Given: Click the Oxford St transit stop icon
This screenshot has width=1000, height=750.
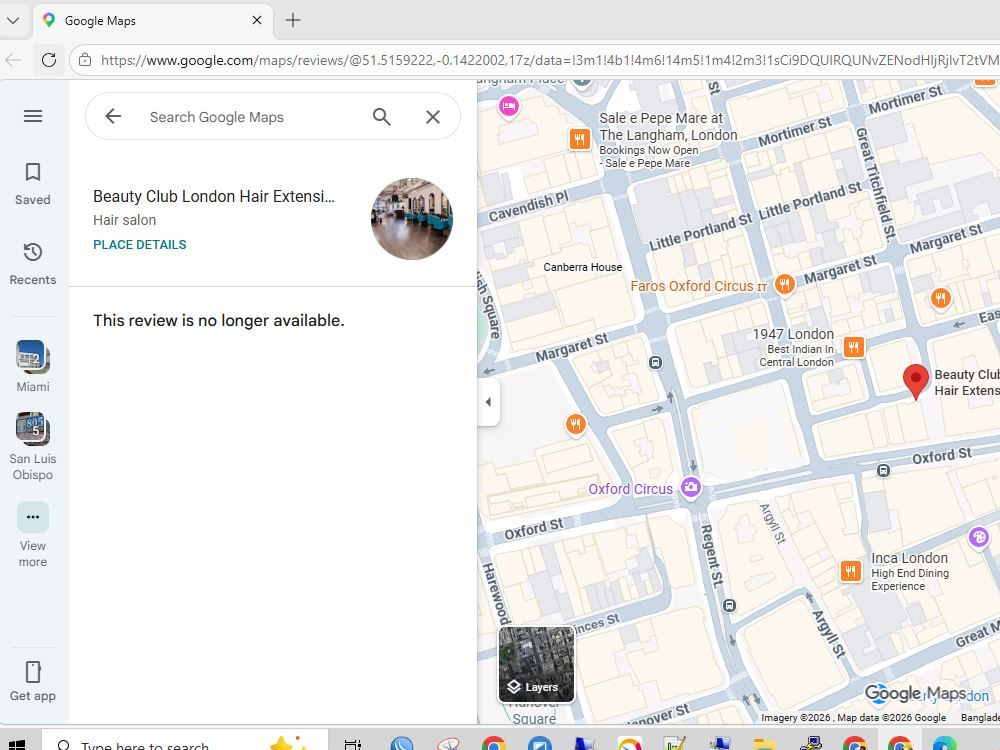Looking at the screenshot, I should point(883,471).
